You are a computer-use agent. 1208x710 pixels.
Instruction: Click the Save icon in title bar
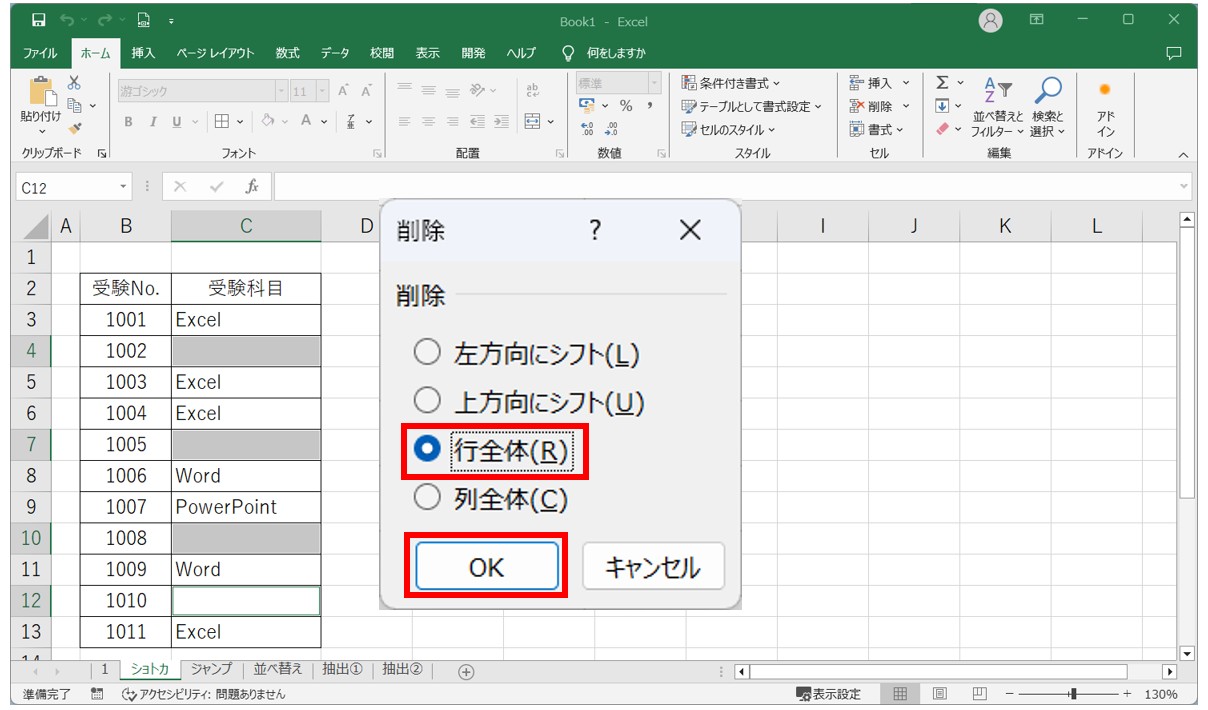pyautogui.click(x=38, y=20)
